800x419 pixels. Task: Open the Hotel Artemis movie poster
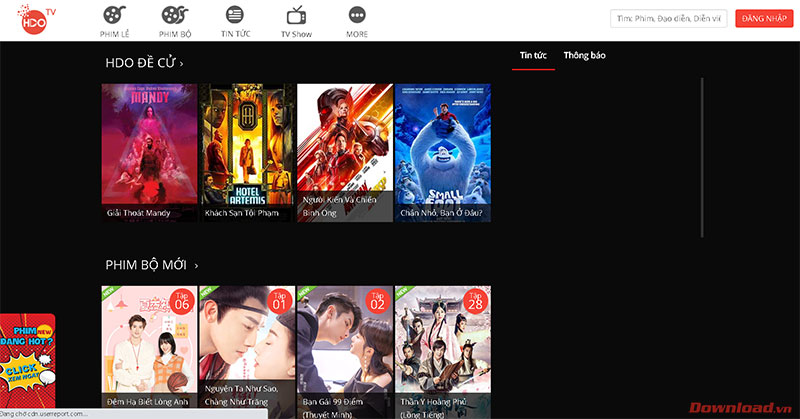[247, 153]
